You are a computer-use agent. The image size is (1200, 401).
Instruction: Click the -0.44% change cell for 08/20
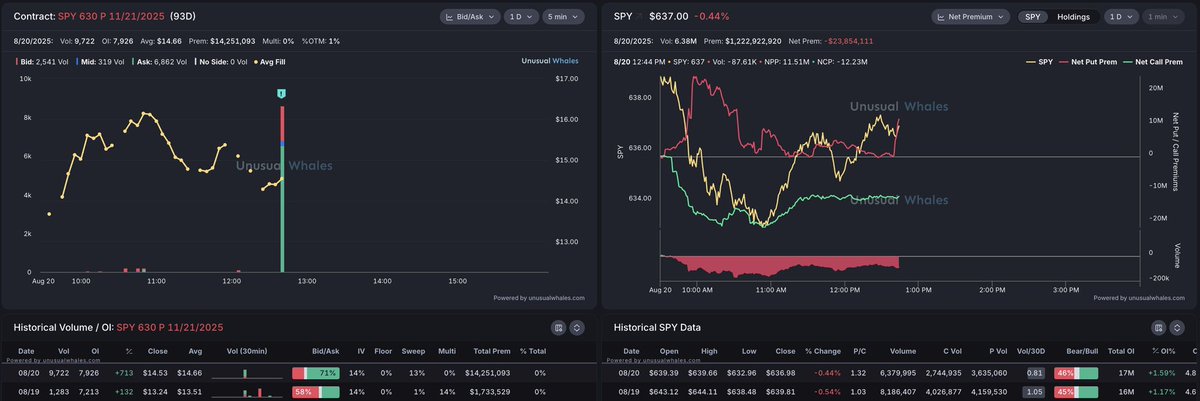pos(828,372)
